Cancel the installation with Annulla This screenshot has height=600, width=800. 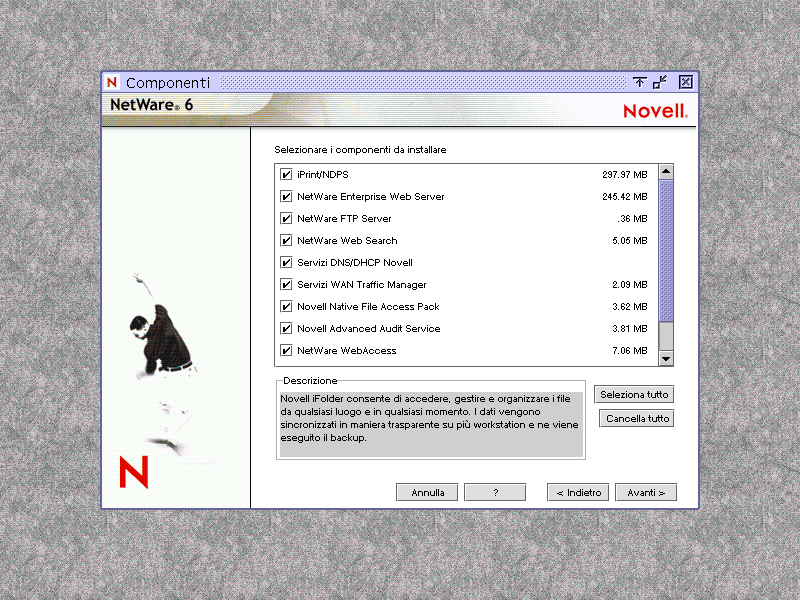click(427, 492)
